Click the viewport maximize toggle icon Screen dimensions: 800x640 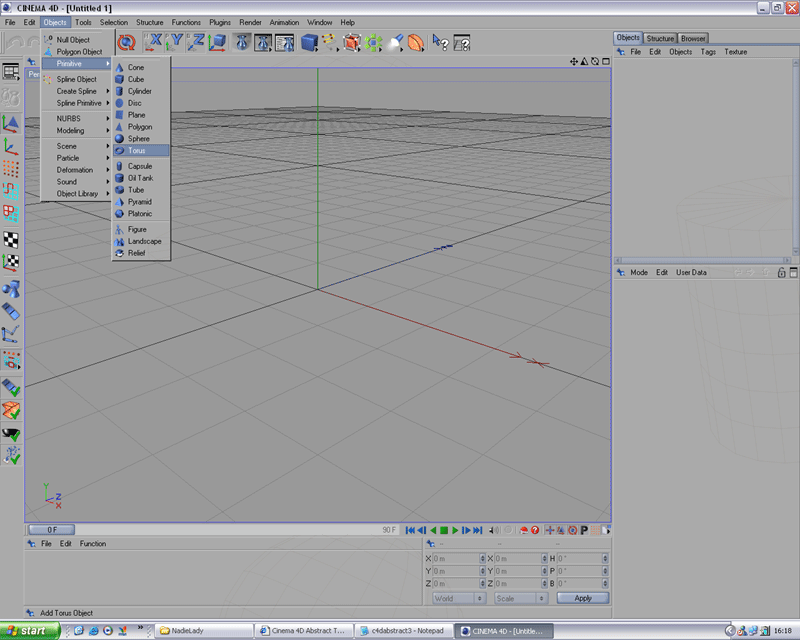click(x=606, y=62)
